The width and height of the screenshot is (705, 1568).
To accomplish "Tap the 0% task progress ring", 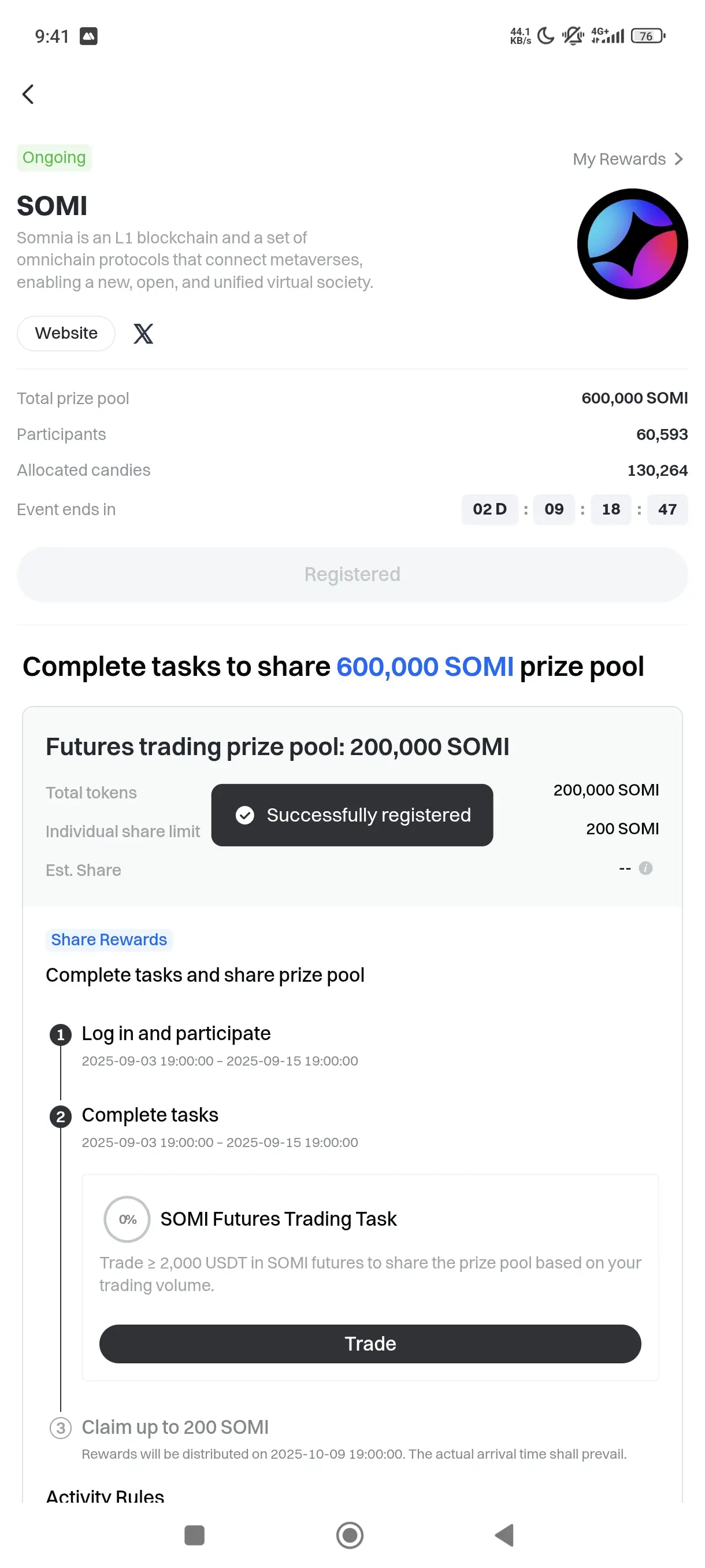I will coord(127,1219).
